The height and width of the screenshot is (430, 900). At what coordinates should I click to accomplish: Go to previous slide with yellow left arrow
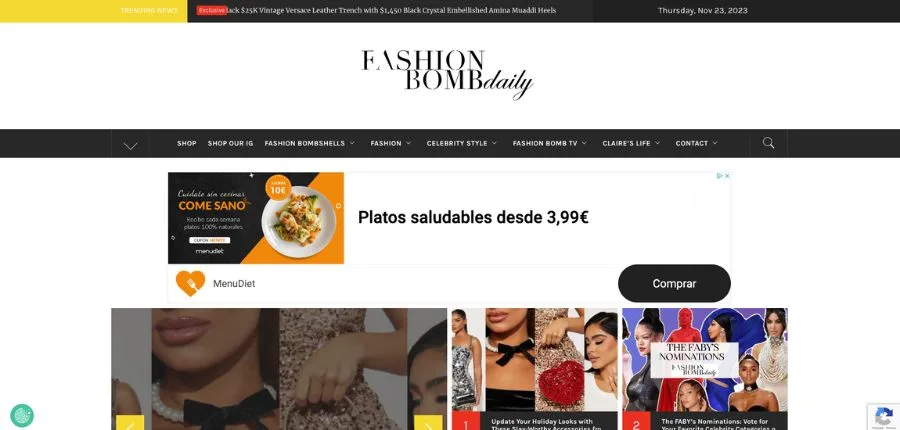(x=130, y=423)
